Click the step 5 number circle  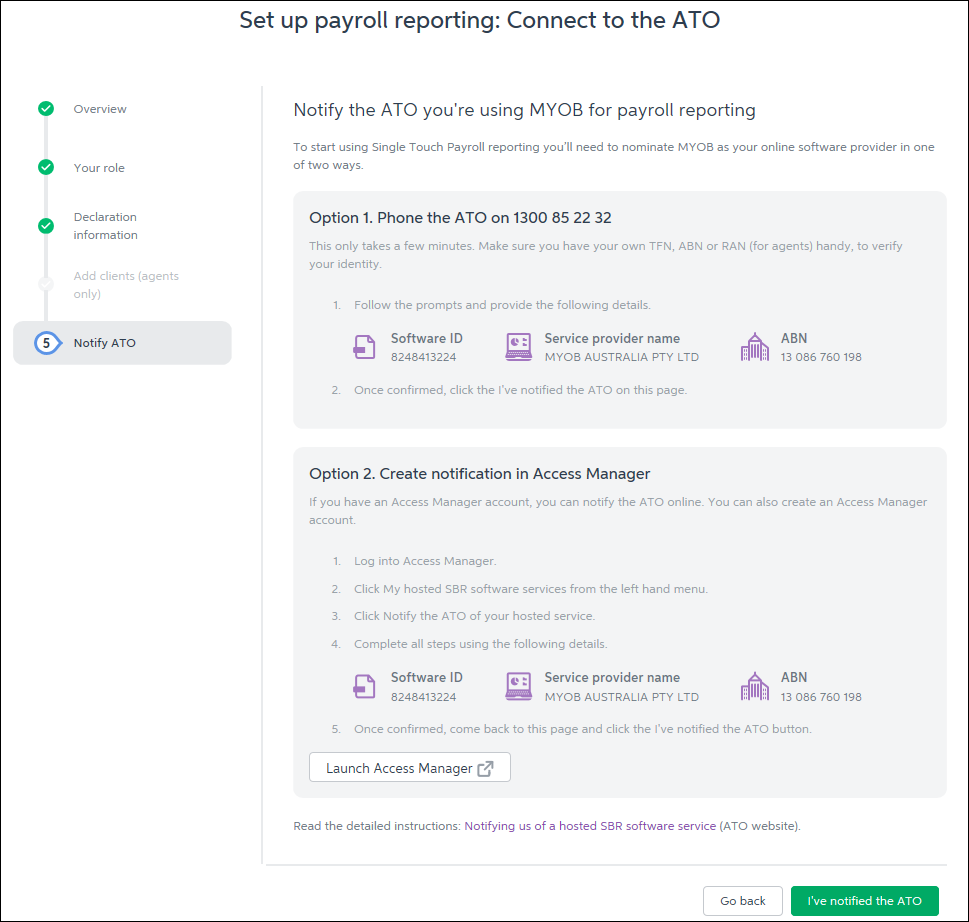point(46,343)
